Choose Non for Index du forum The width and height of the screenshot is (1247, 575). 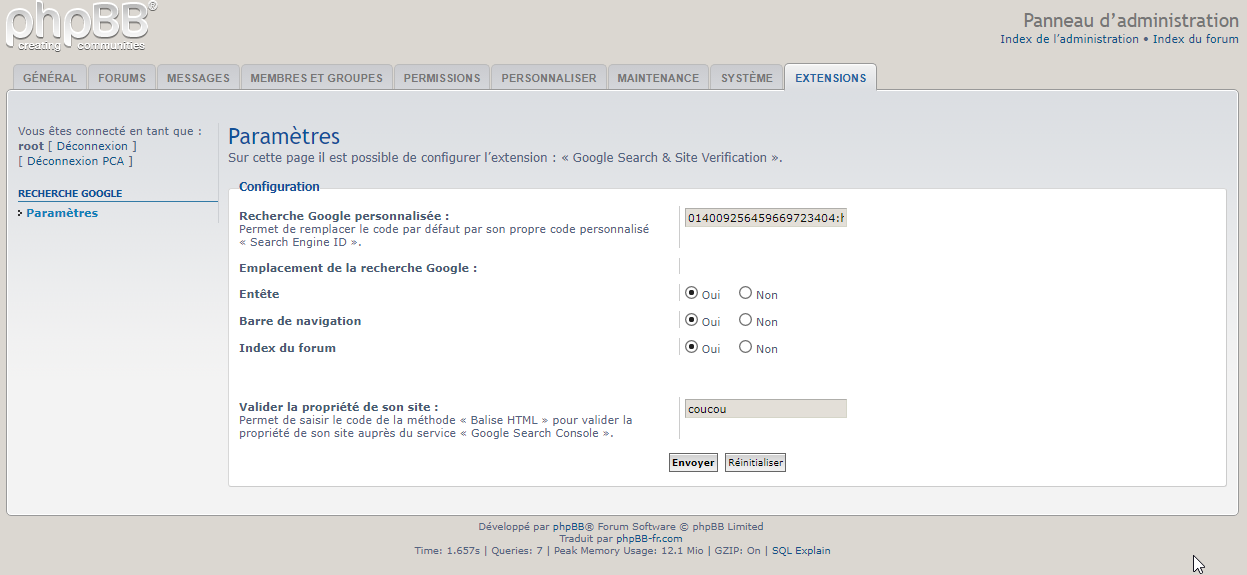pyautogui.click(x=745, y=348)
